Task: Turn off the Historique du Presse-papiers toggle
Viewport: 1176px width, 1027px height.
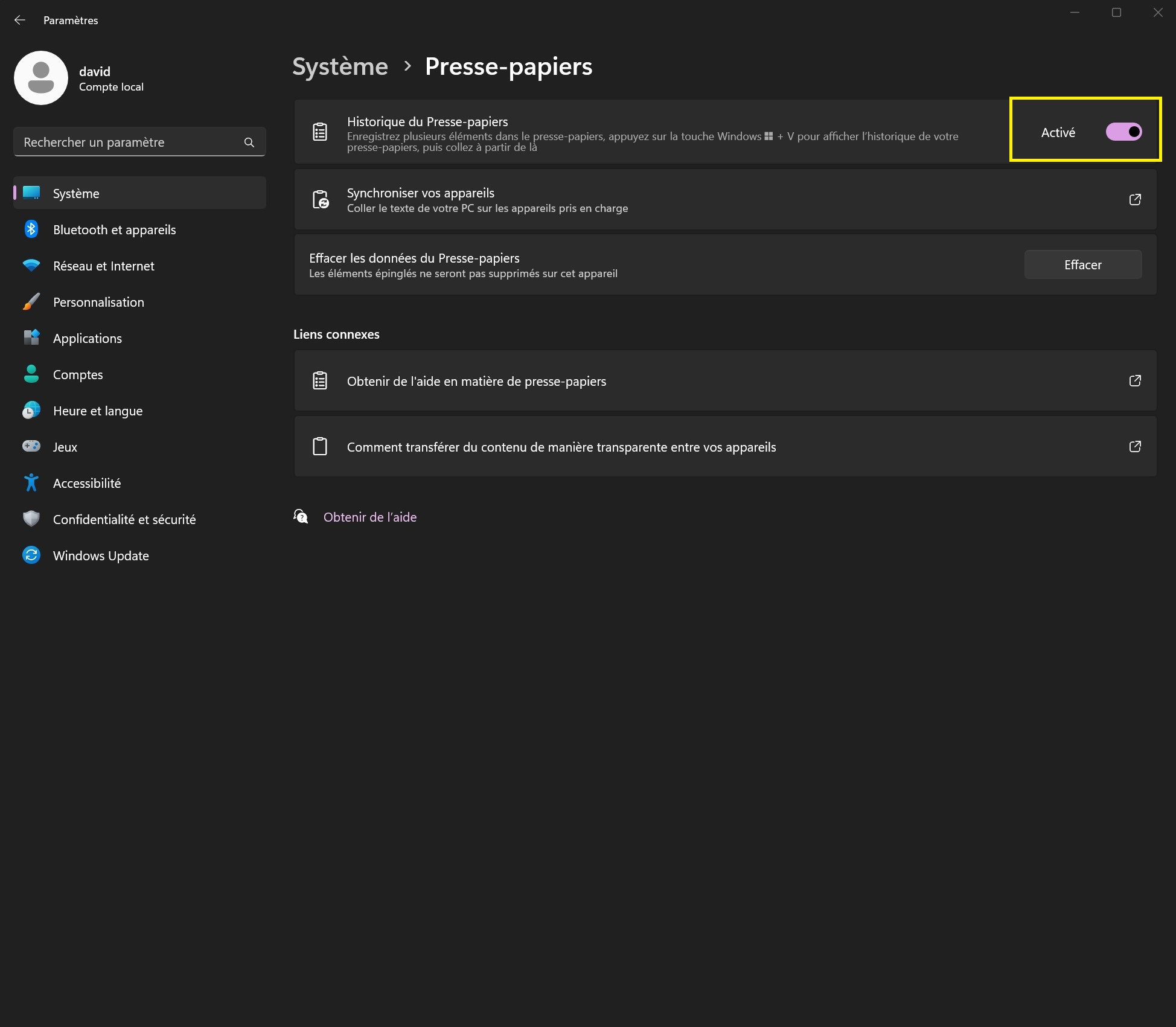Action: [x=1123, y=132]
